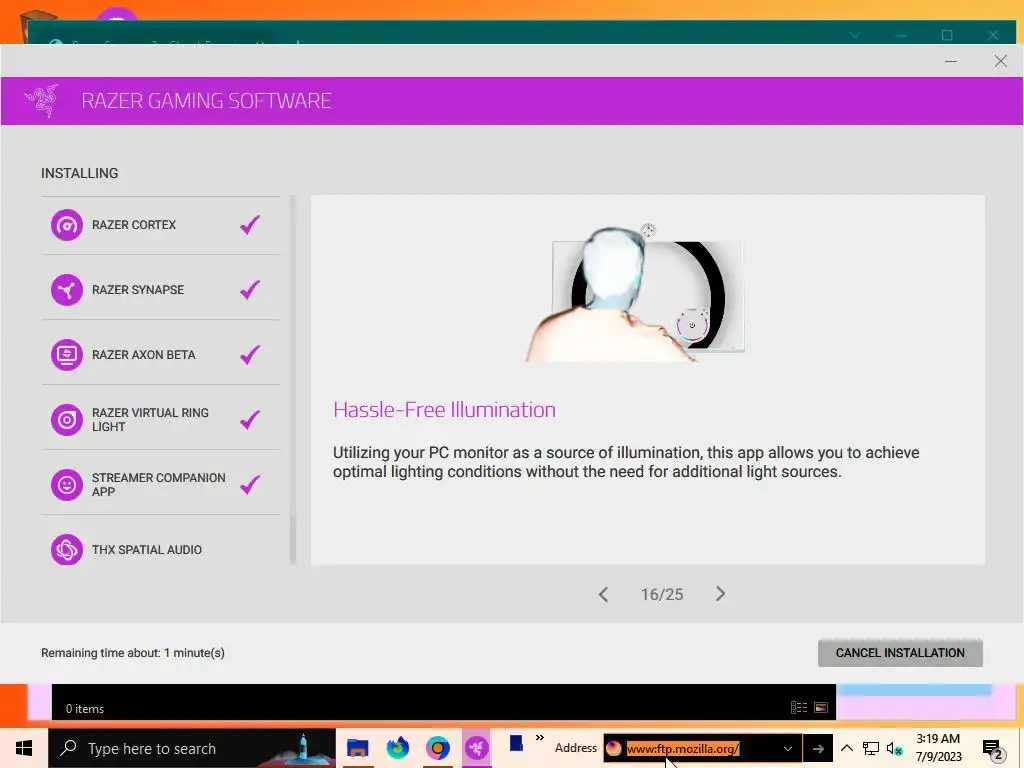Click the THX Spatial Audio icon
This screenshot has height=768, width=1024.
67,550
